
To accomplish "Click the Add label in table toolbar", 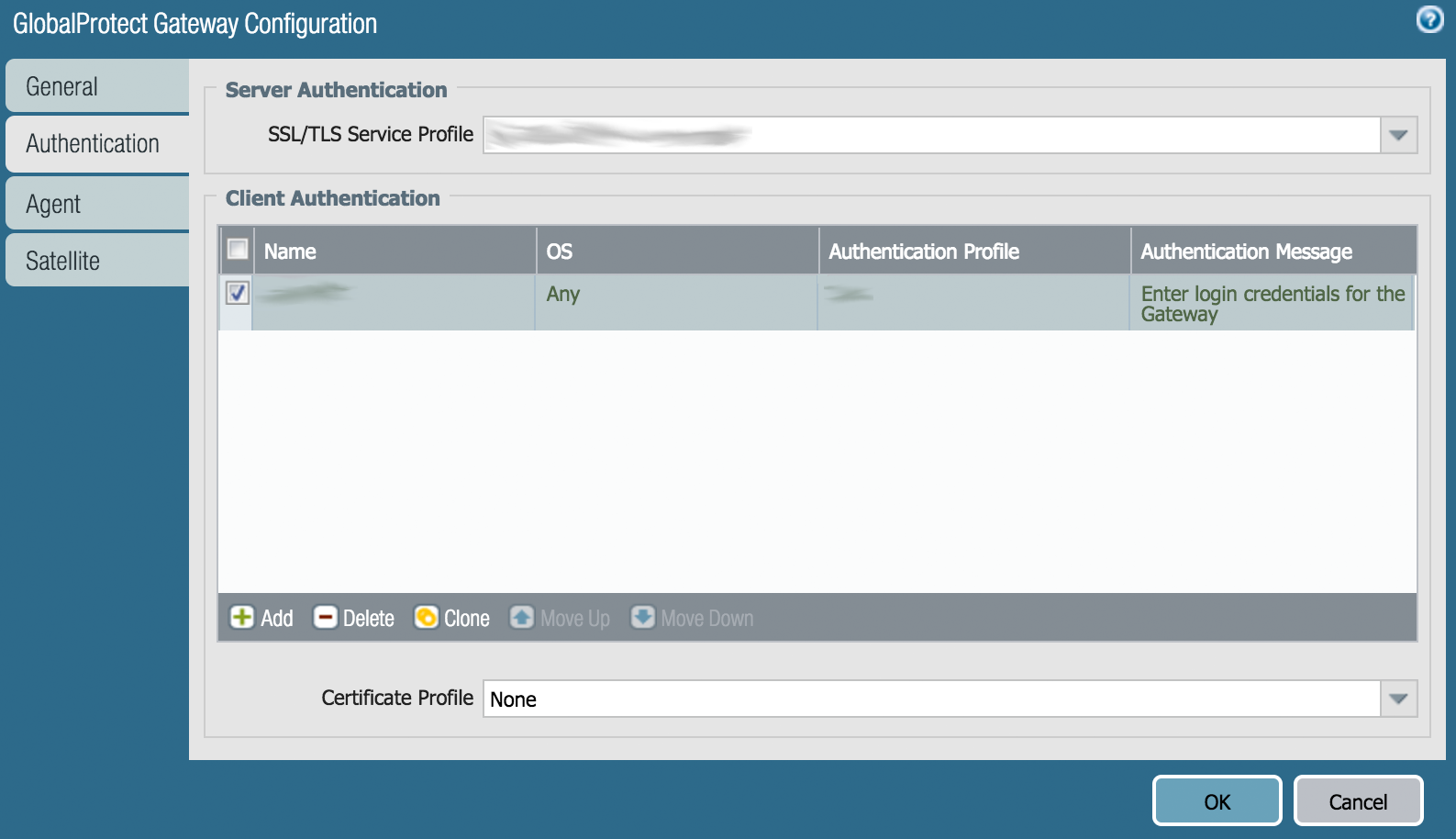I will pos(277,619).
